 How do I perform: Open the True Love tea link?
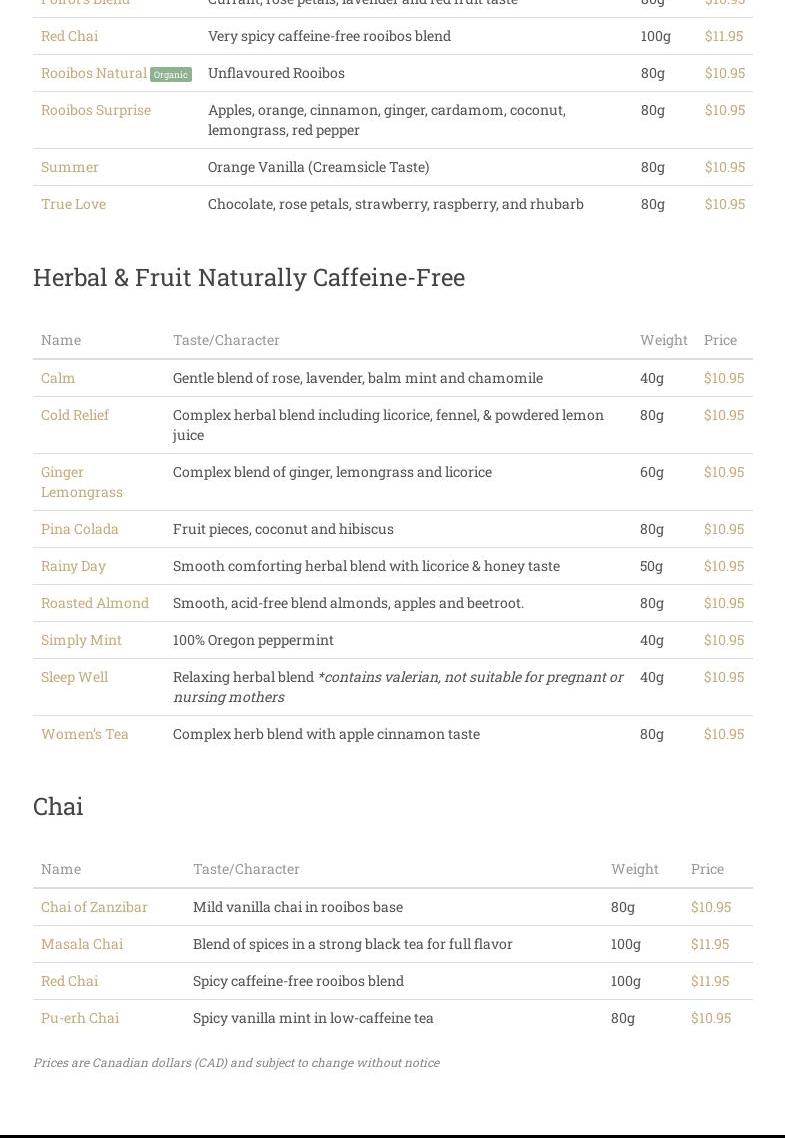(x=73, y=204)
